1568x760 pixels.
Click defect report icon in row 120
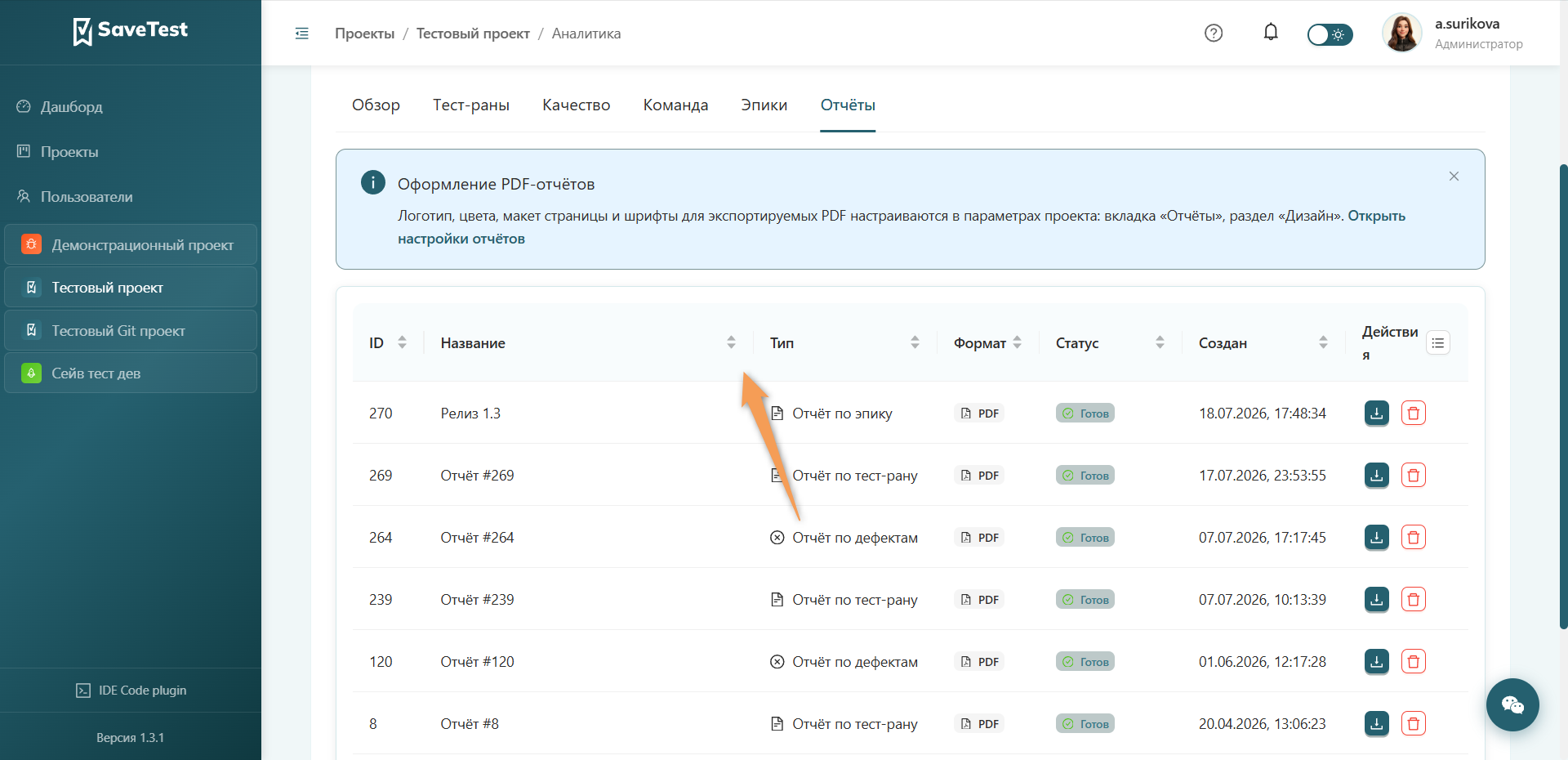pyautogui.click(x=777, y=662)
